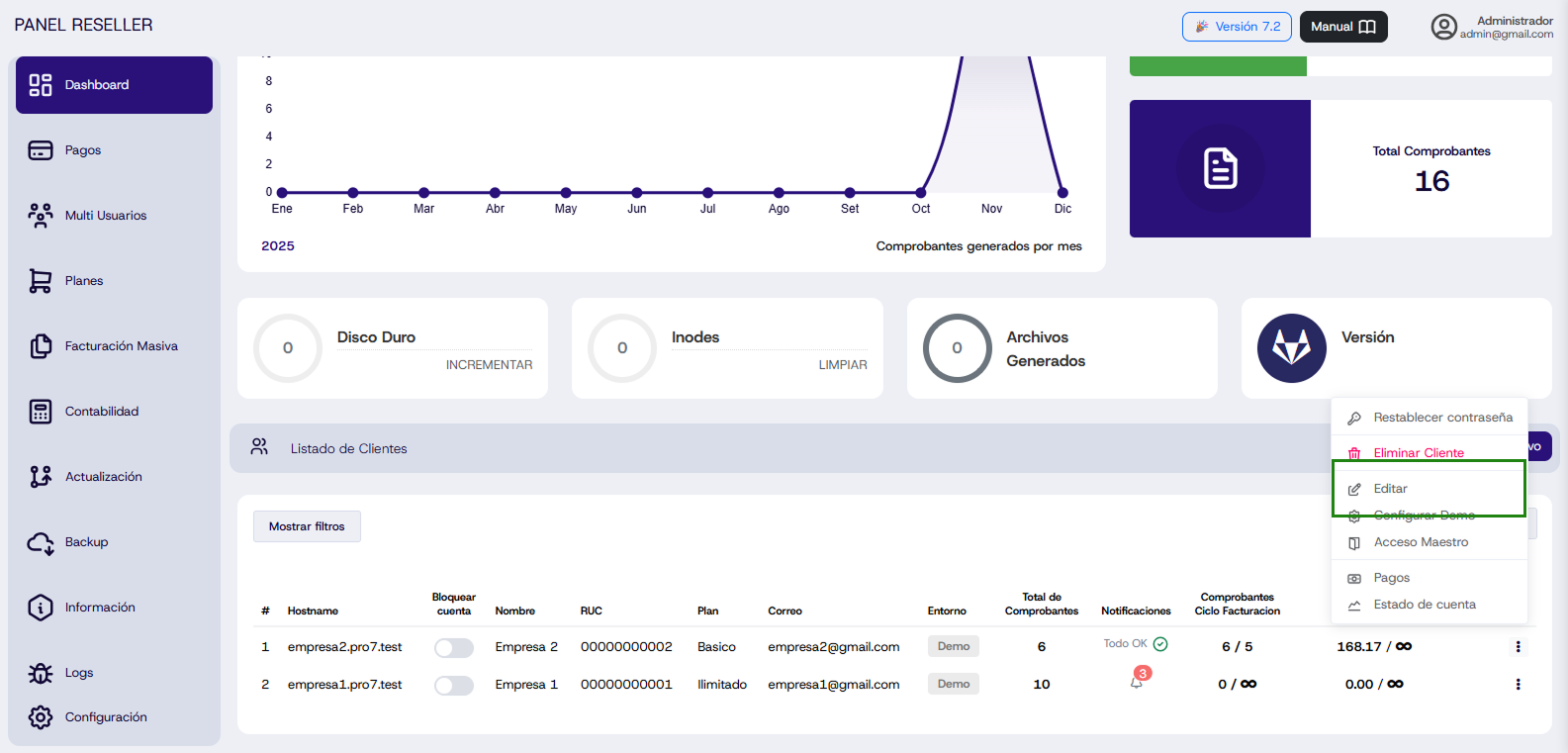Click the Configuración gear icon
This screenshot has width=1568, height=753.
tap(41, 717)
